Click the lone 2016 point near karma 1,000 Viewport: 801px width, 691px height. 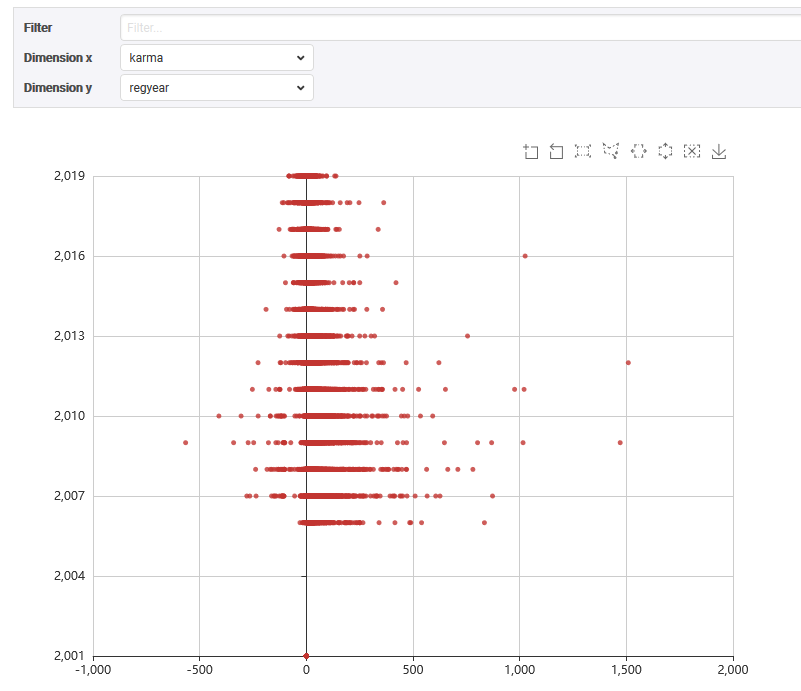point(525,256)
